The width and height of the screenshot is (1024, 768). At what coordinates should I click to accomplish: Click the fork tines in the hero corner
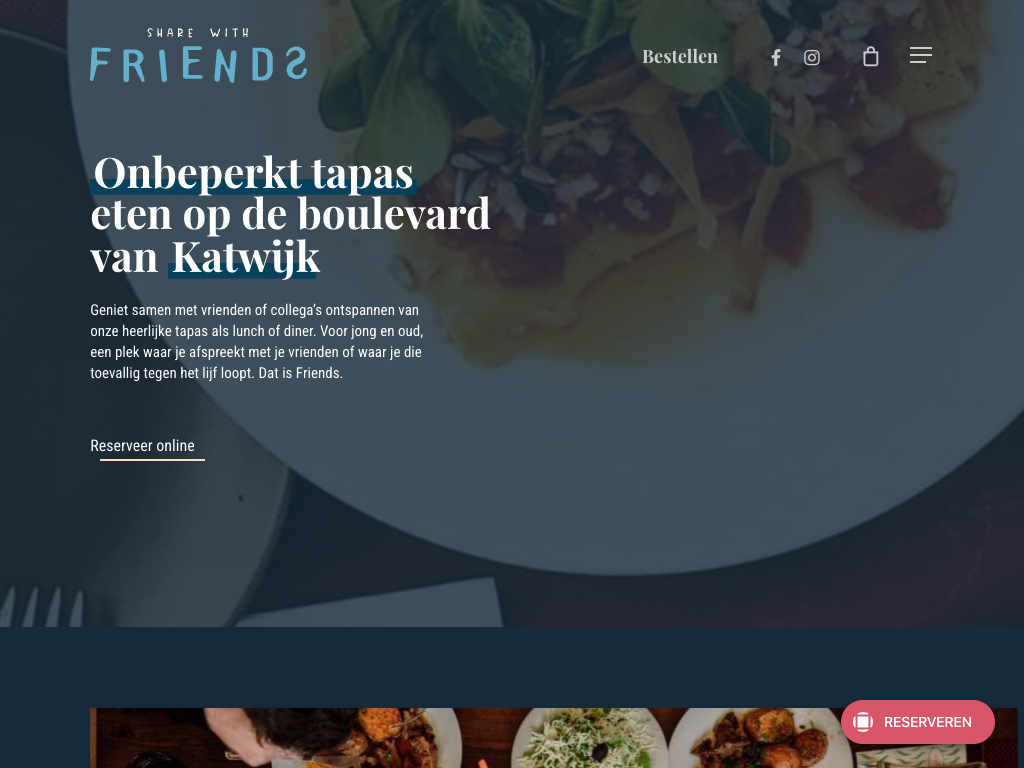coord(42,606)
